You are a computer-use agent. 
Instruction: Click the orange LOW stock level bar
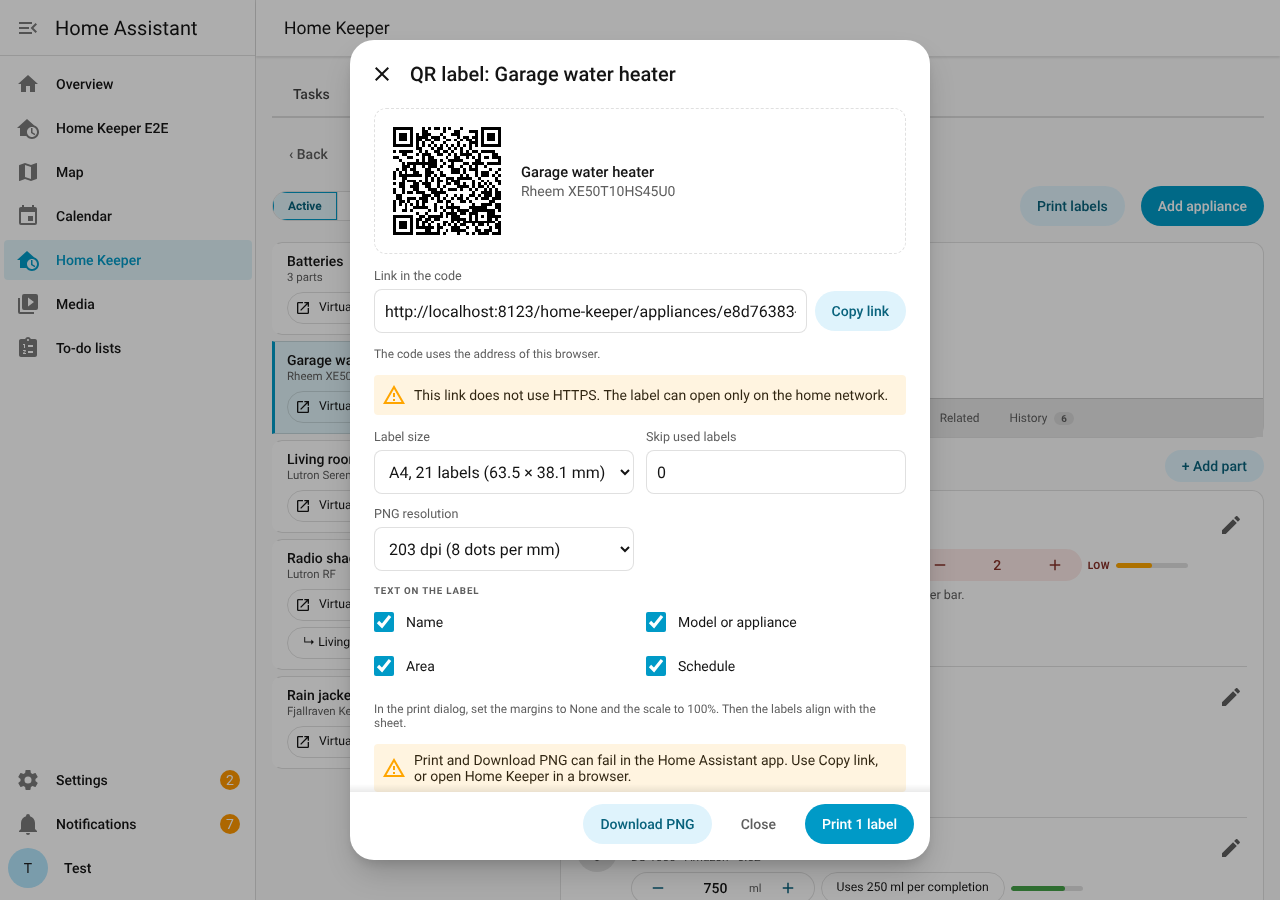coord(1151,566)
